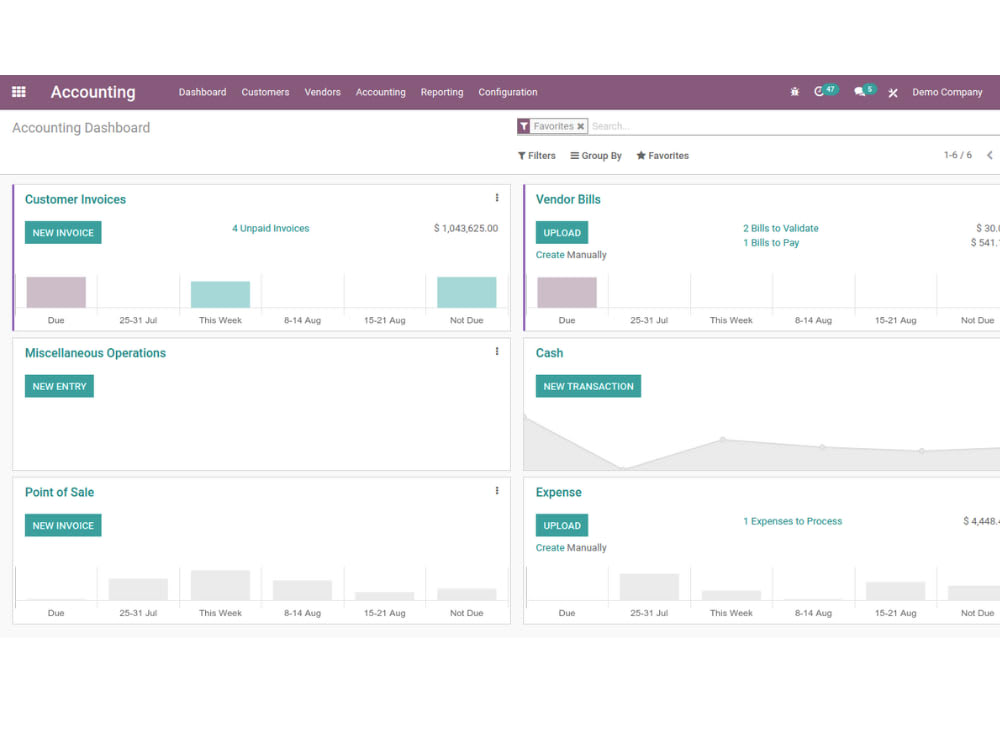Click This Week bar in Point of Sale chart

[221, 585]
